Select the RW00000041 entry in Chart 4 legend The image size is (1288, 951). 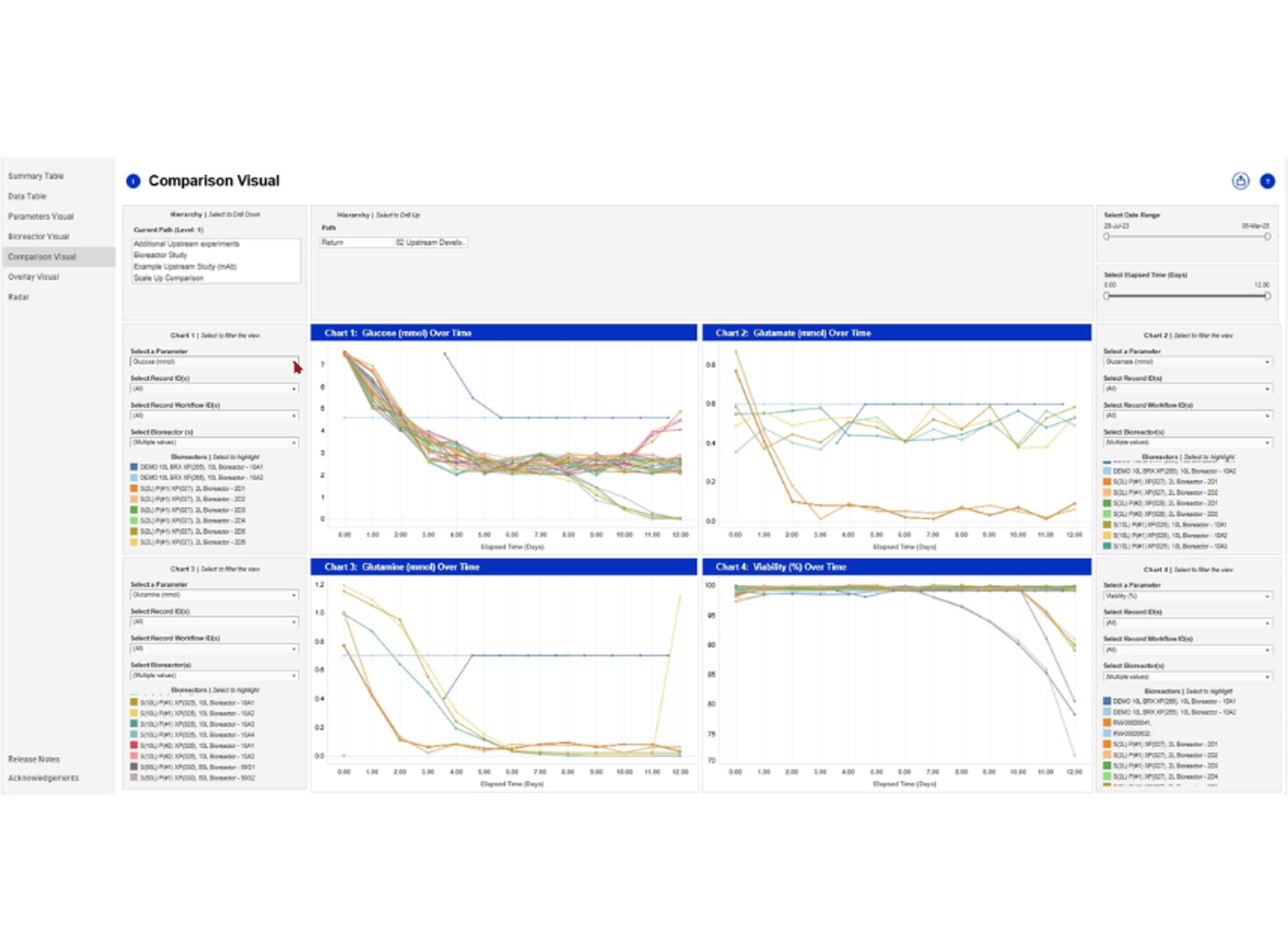point(1132,723)
